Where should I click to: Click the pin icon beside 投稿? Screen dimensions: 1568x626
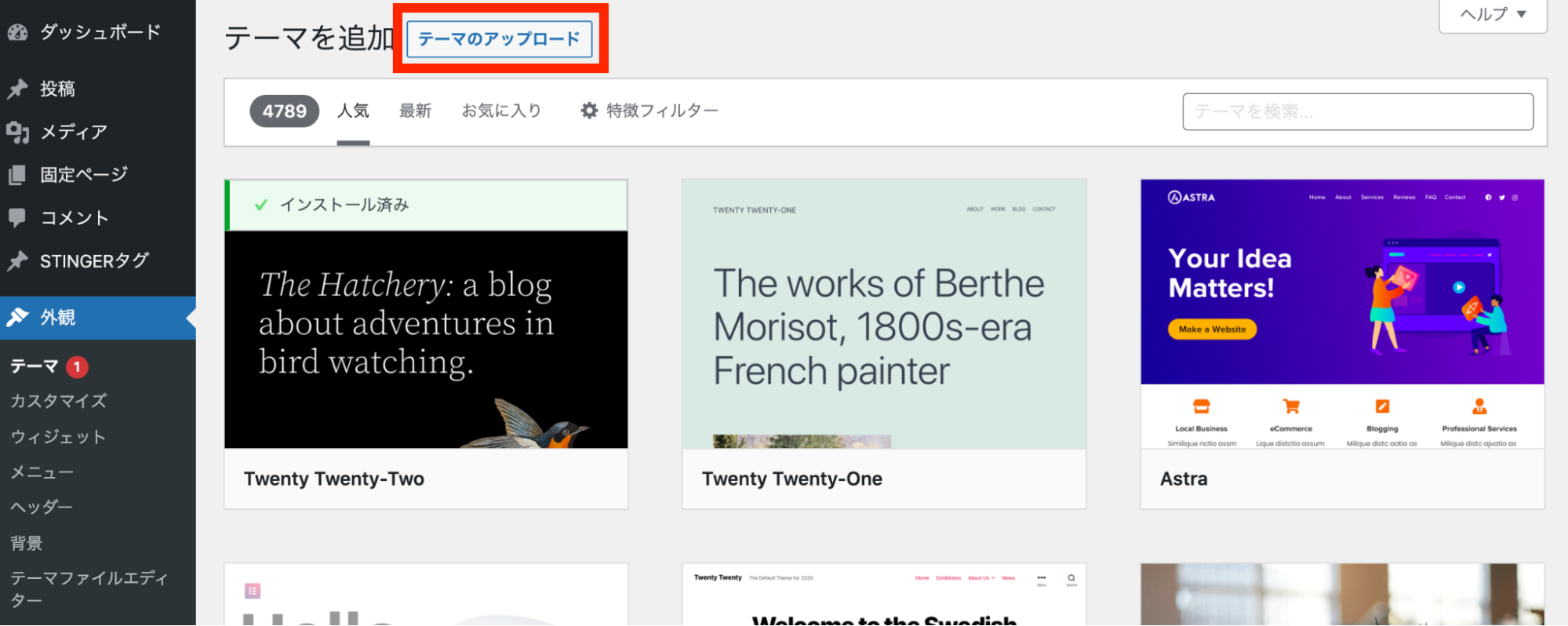(x=17, y=89)
